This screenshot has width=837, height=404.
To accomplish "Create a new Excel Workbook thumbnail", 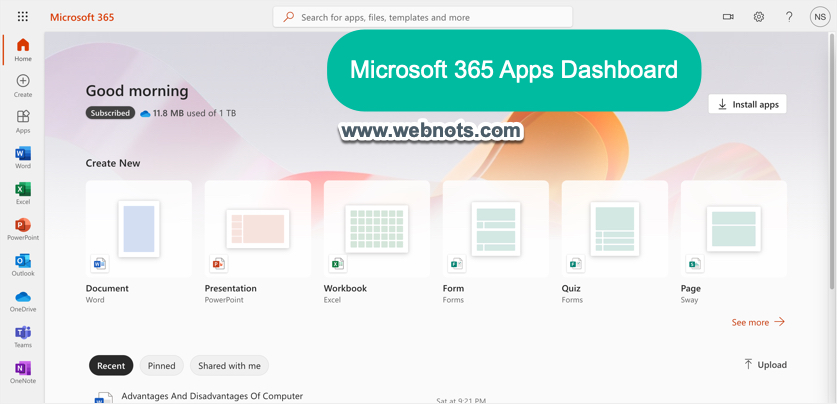I will [x=377, y=229].
